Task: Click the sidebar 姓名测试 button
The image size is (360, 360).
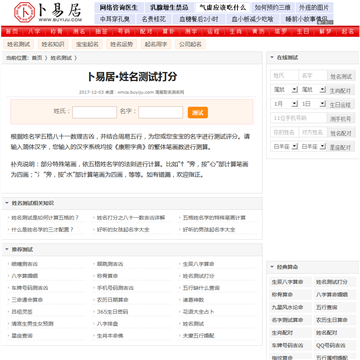Action: [341, 76]
